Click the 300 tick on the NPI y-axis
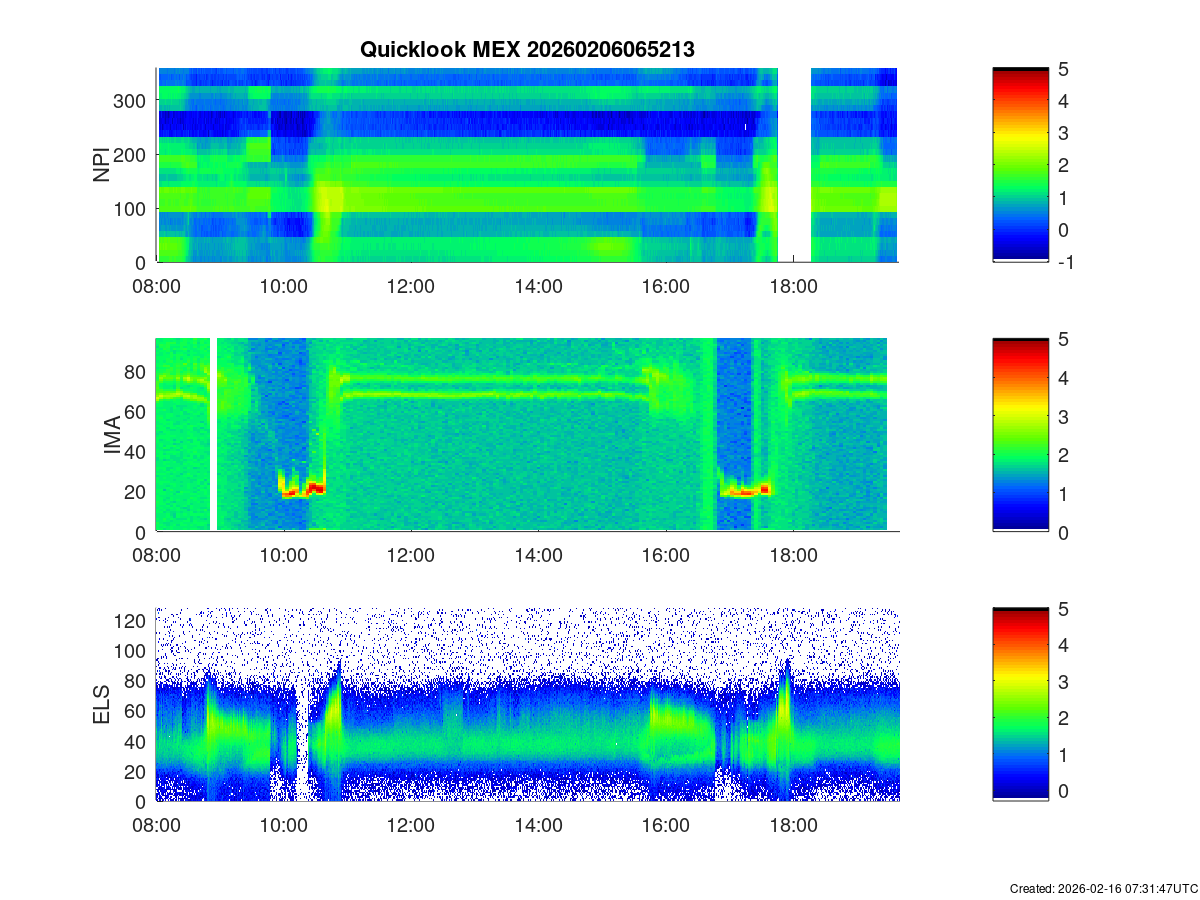The width and height of the screenshot is (1200, 900). pos(134,100)
